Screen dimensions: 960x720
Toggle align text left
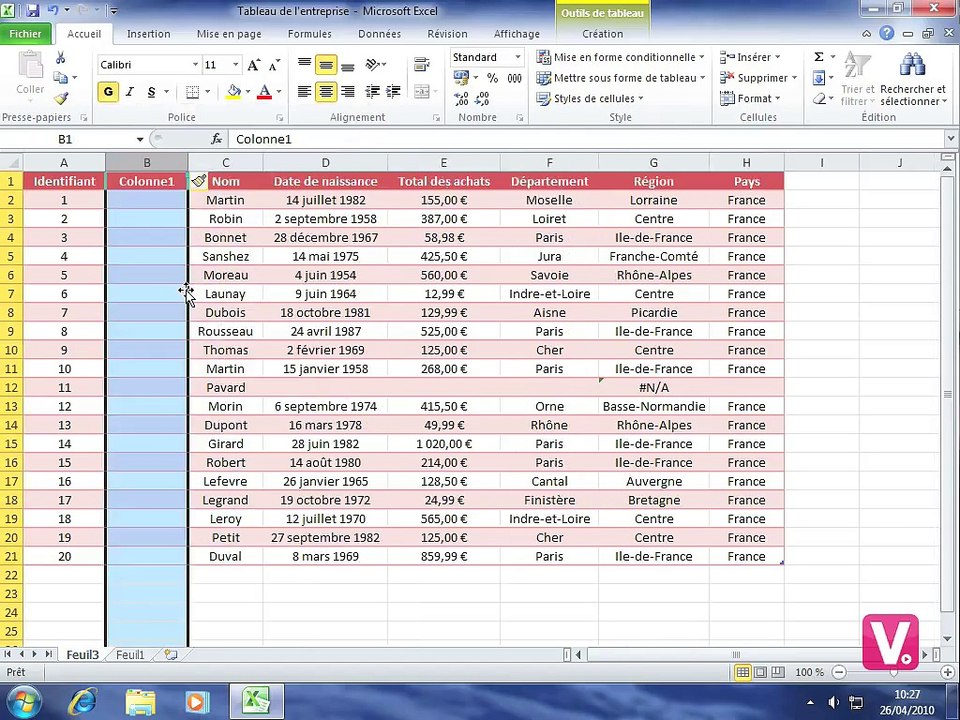click(x=304, y=92)
